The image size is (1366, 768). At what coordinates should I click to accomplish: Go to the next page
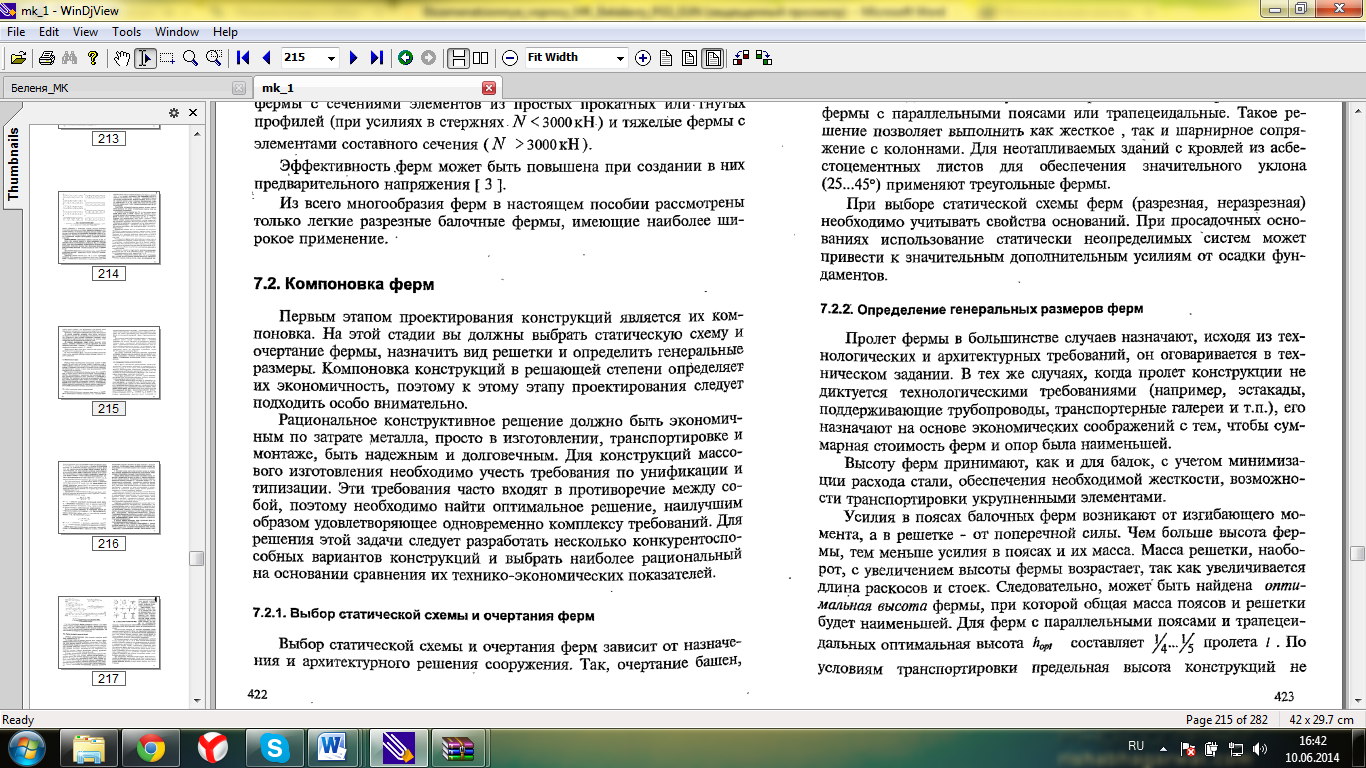point(353,58)
